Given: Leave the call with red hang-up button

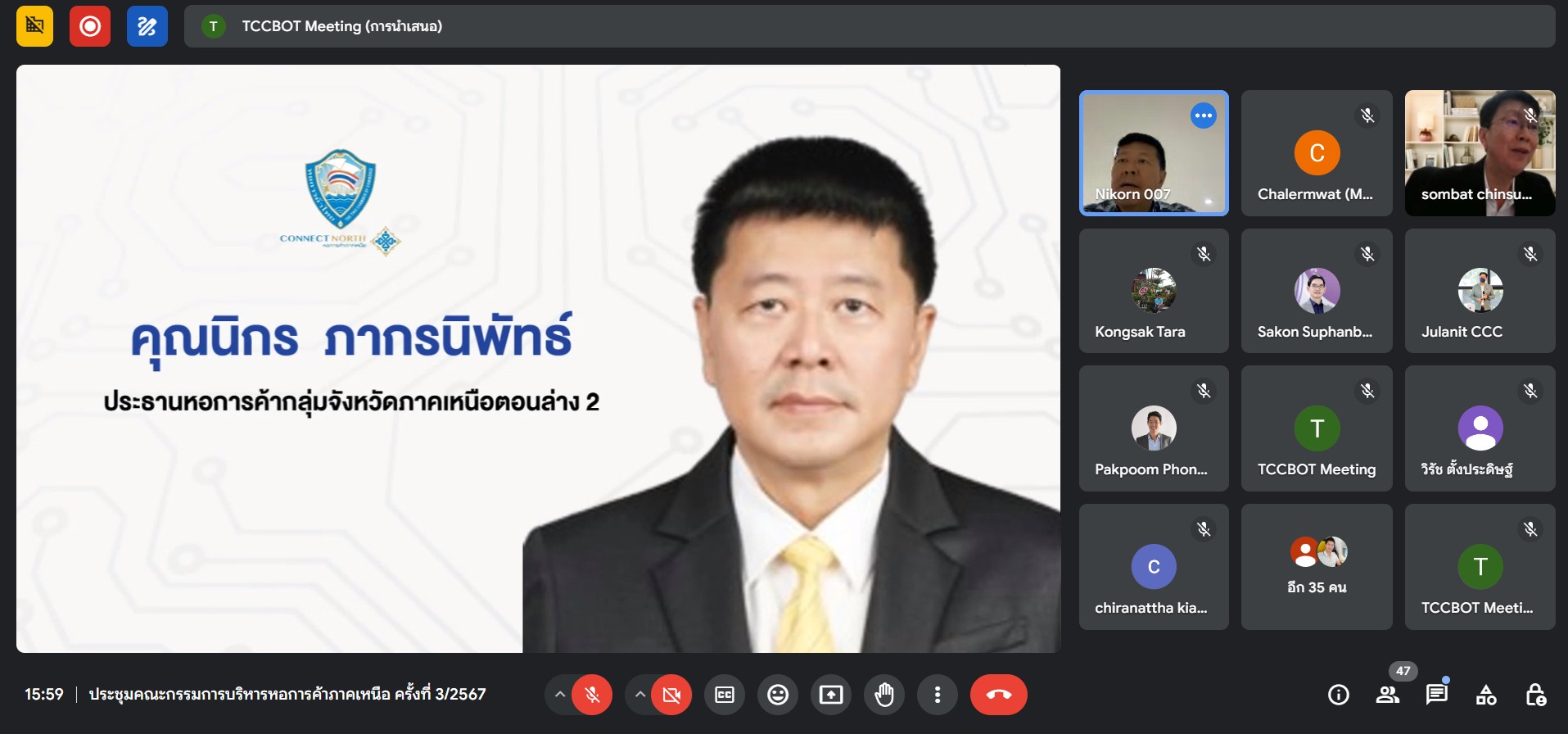Looking at the screenshot, I should (x=998, y=695).
